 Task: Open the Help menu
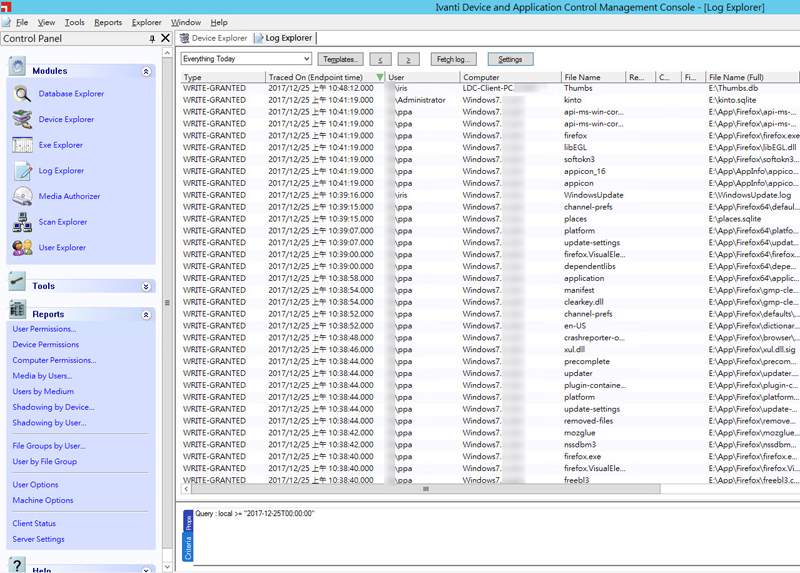[219, 22]
